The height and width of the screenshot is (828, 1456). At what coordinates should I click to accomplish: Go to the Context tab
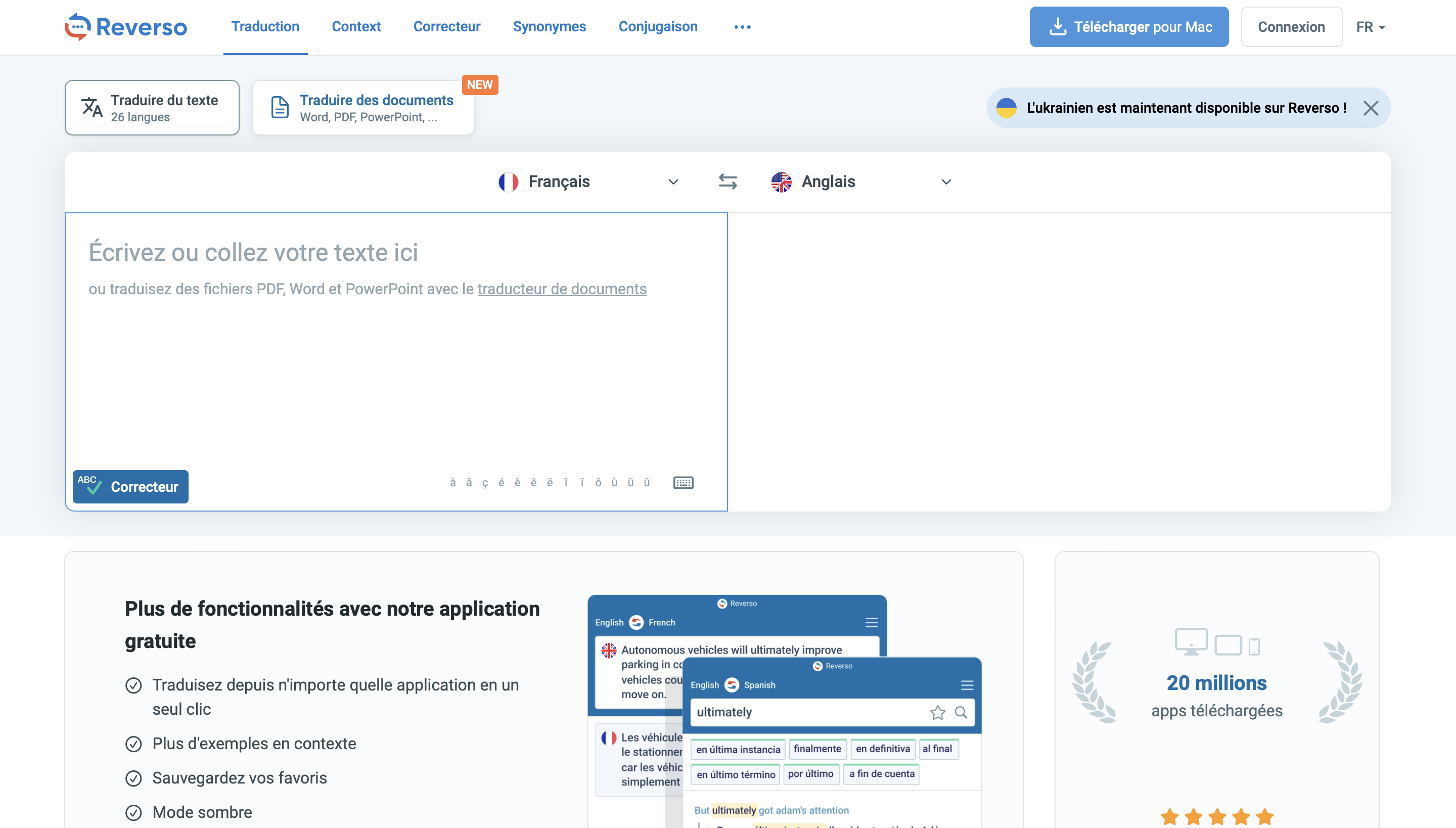tap(356, 27)
